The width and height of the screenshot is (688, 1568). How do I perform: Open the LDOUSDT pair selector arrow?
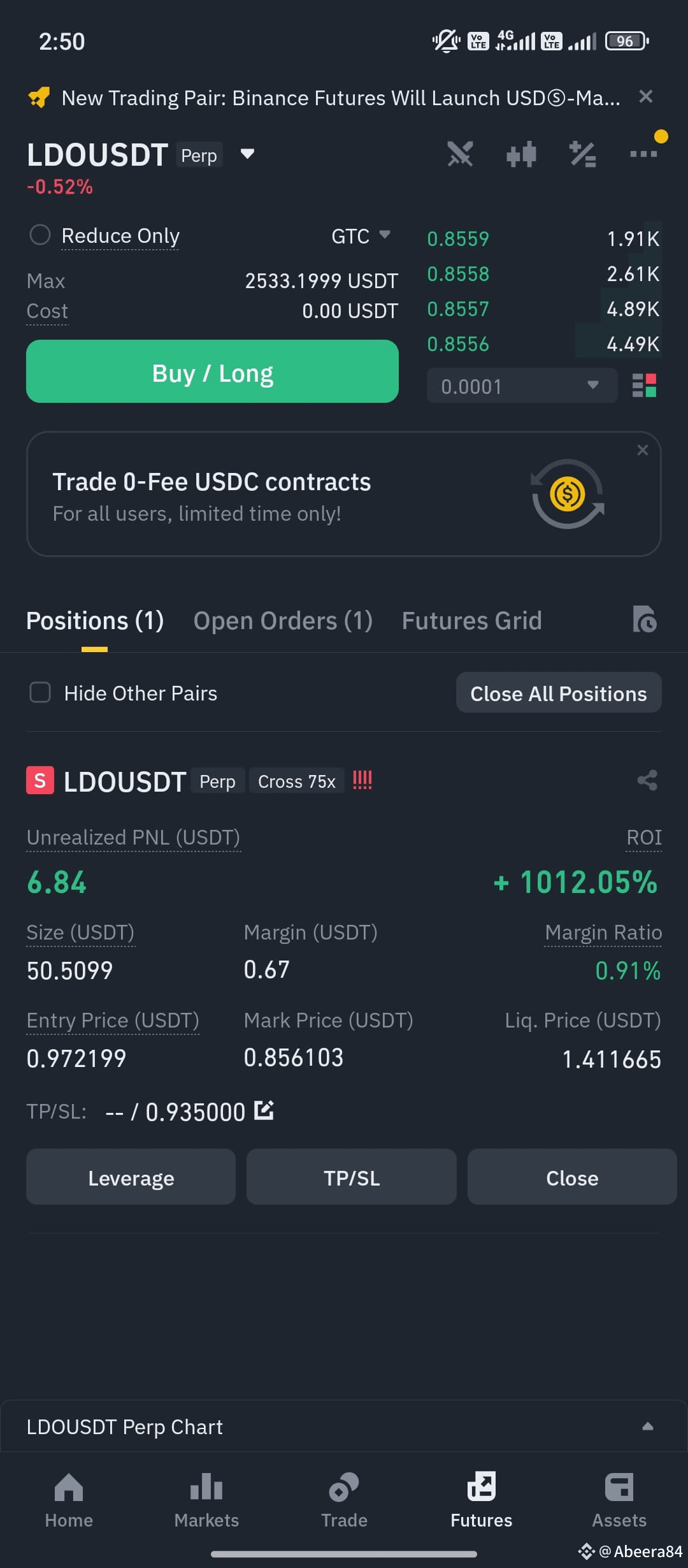coord(247,154)
